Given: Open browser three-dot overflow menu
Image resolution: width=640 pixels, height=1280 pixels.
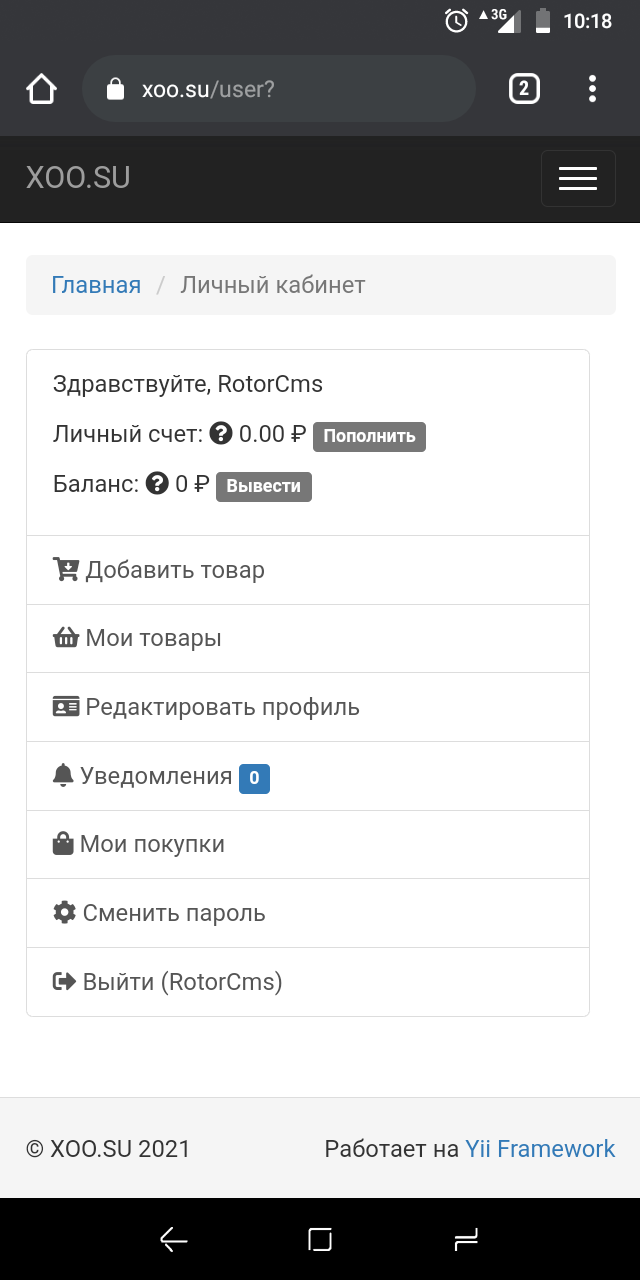Looking at the screenshot, I should [x=592, y=89].
